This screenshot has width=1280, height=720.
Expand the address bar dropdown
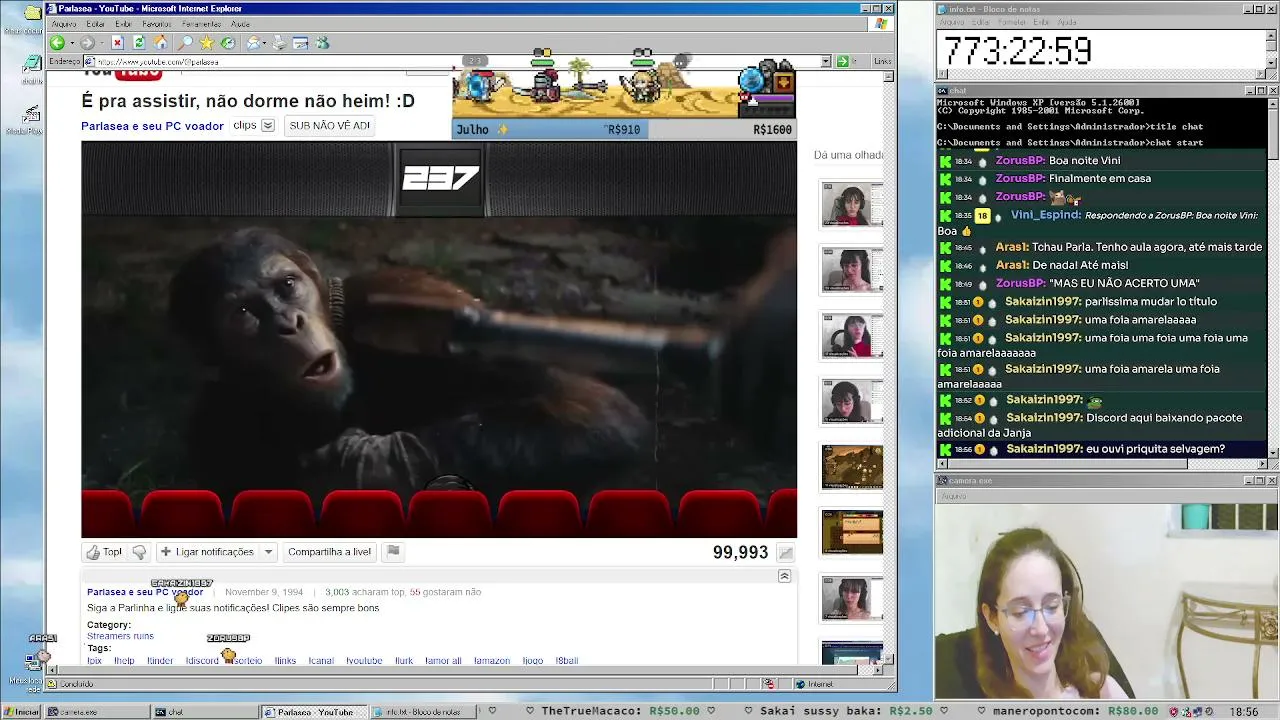(x=826, y=61)
